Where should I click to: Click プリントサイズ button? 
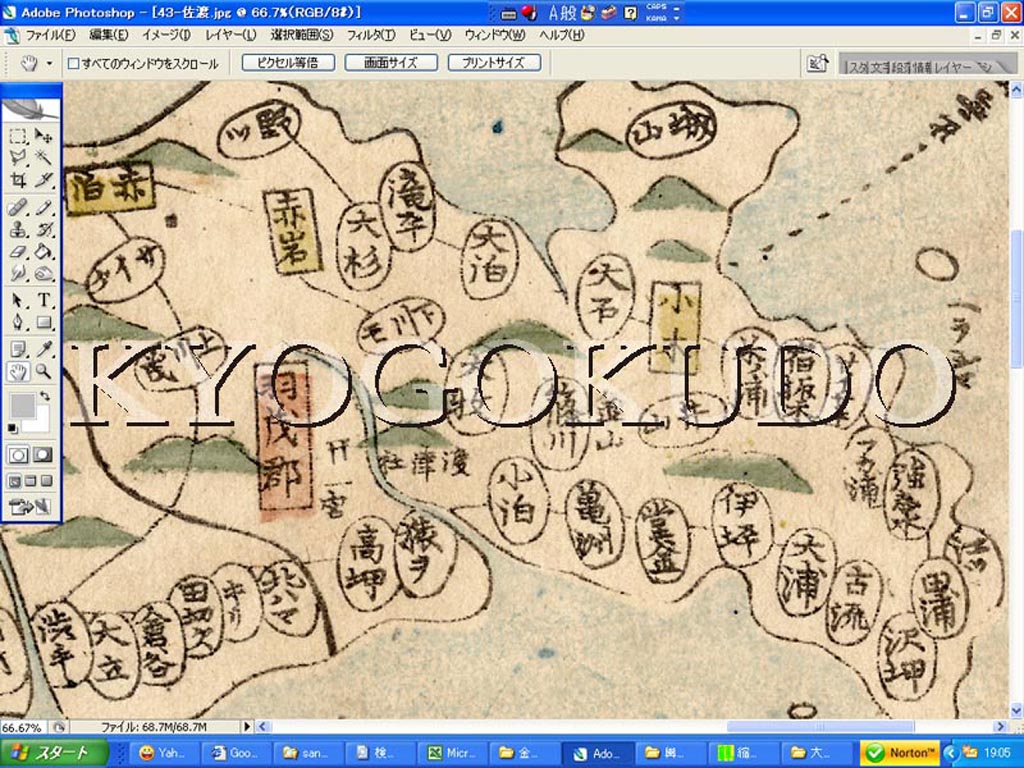tap(494, 63)
